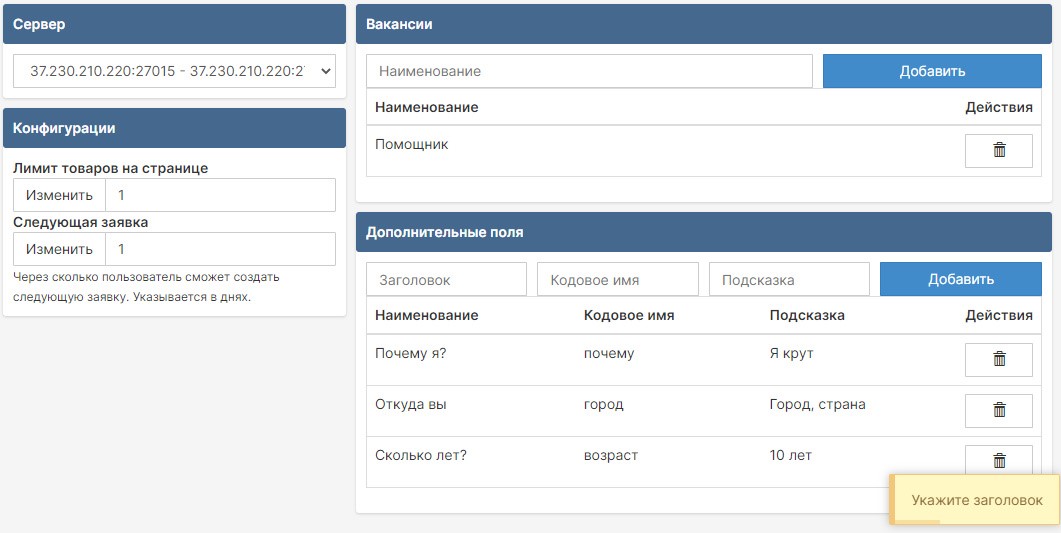1061x533 pixels.
Task: Click Добавить button in Вакансии panel
Action: [x=931, y=71]
